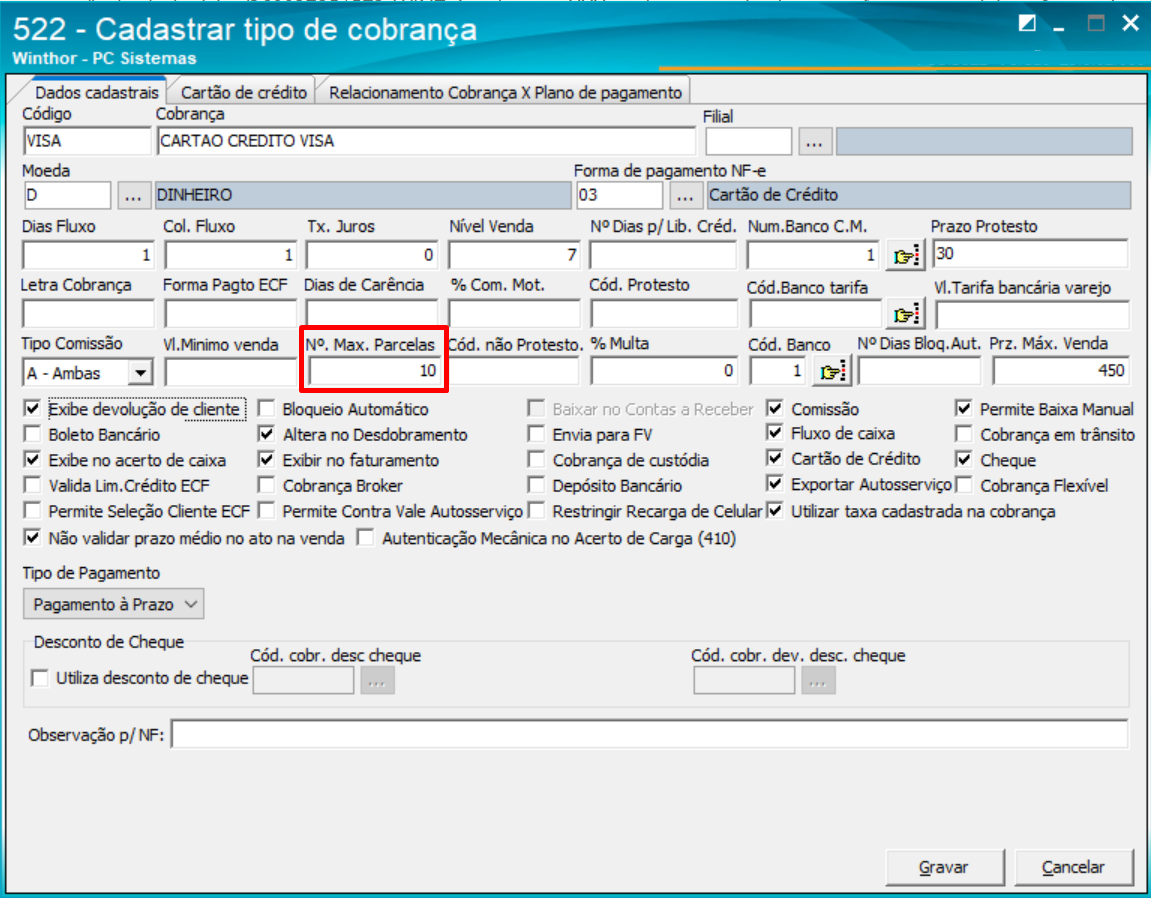Expand Tipo de Pagamento combo box
Screen dimensions: 1151x898
(x=114, y=604)
